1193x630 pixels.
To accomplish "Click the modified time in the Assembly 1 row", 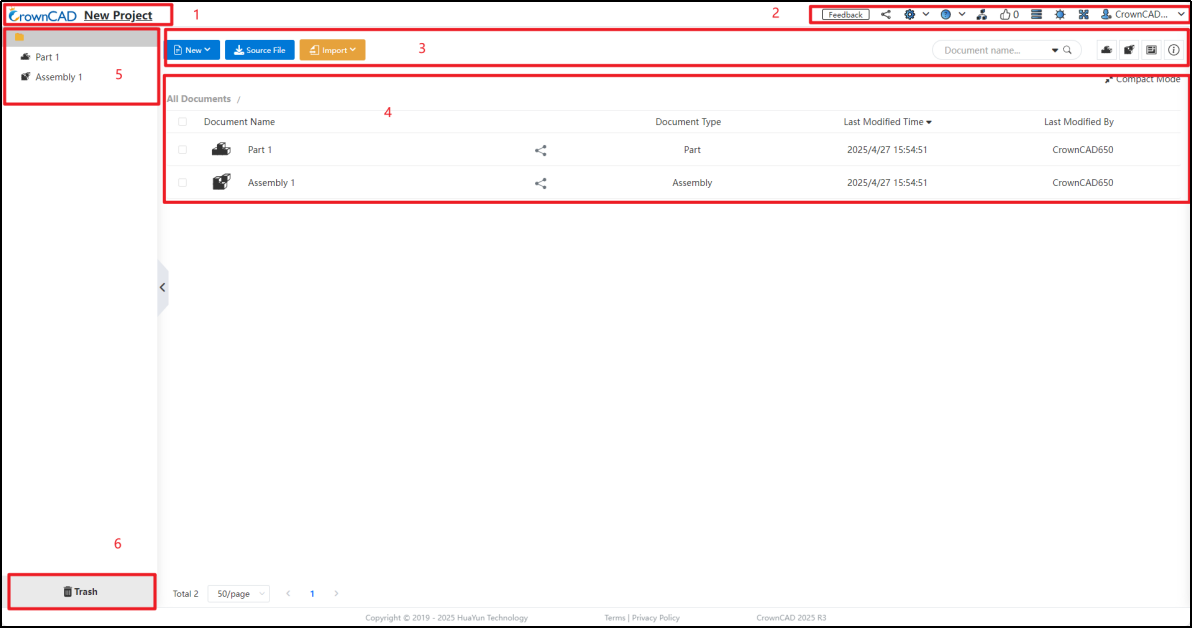I will 887,183.
